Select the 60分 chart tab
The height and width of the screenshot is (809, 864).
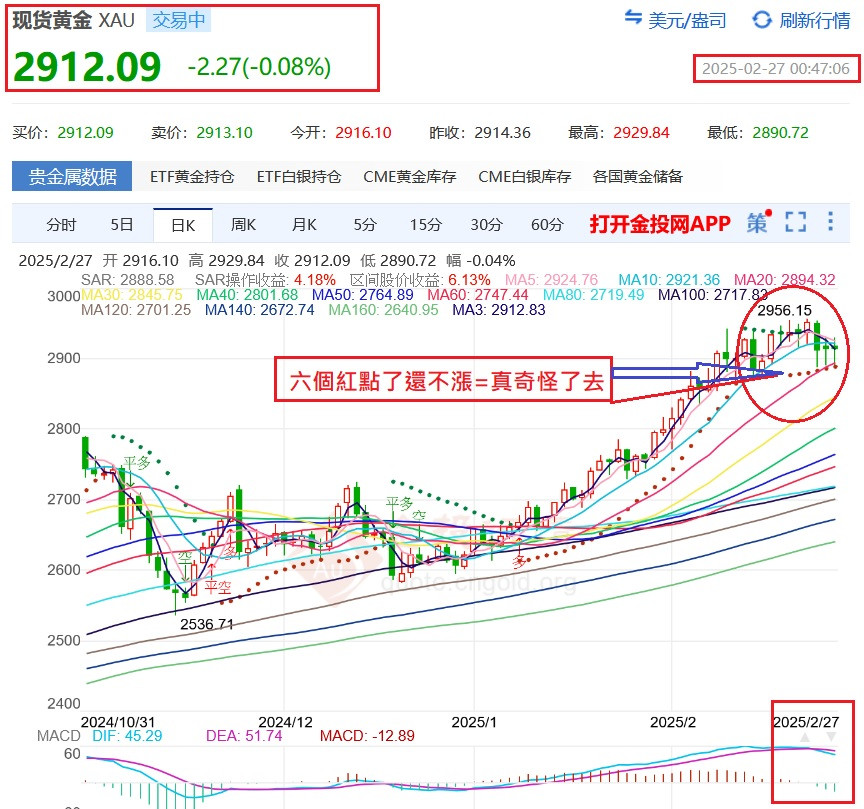[x=547, y=225]
